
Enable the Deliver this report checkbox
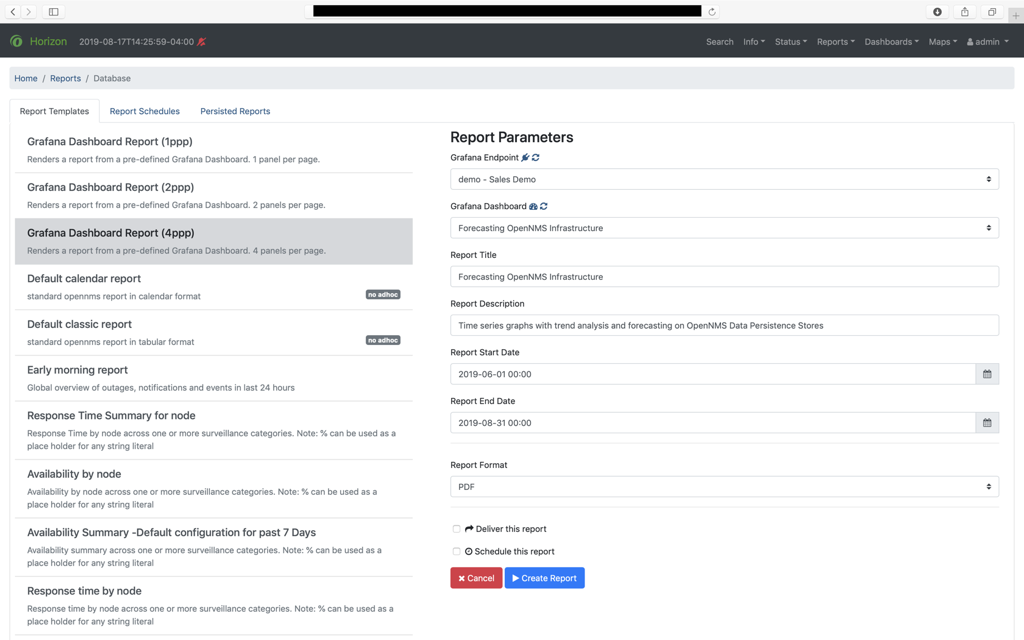pyautogui.click(x=456, y=528)
